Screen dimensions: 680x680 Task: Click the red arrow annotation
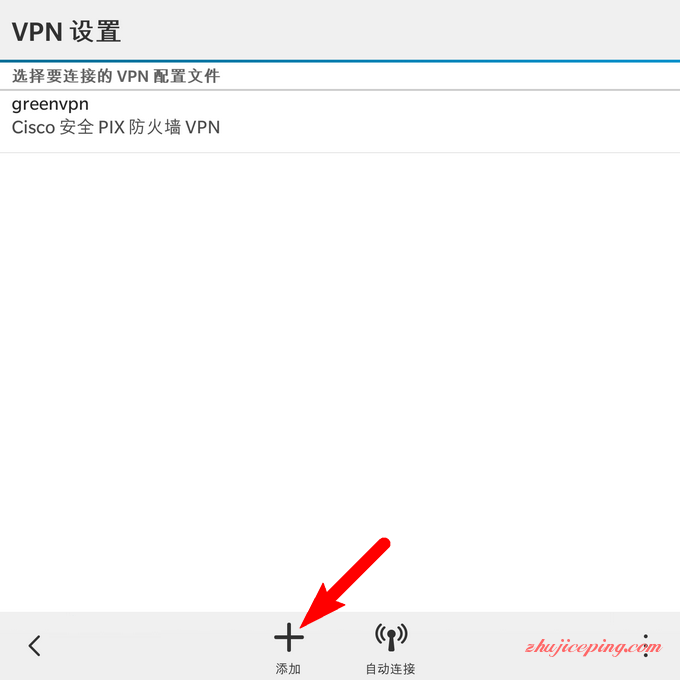(345, 582)
